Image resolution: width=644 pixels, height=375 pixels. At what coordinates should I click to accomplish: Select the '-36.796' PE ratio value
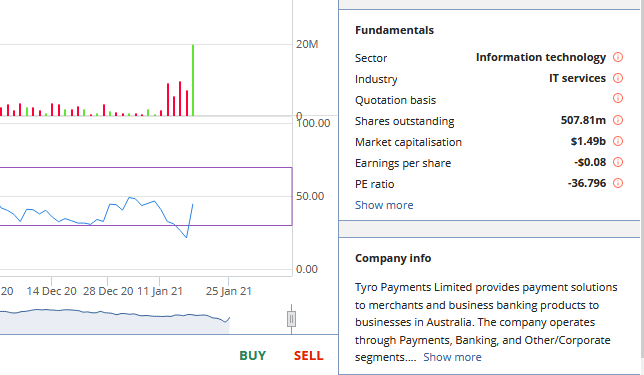[587, 183]
